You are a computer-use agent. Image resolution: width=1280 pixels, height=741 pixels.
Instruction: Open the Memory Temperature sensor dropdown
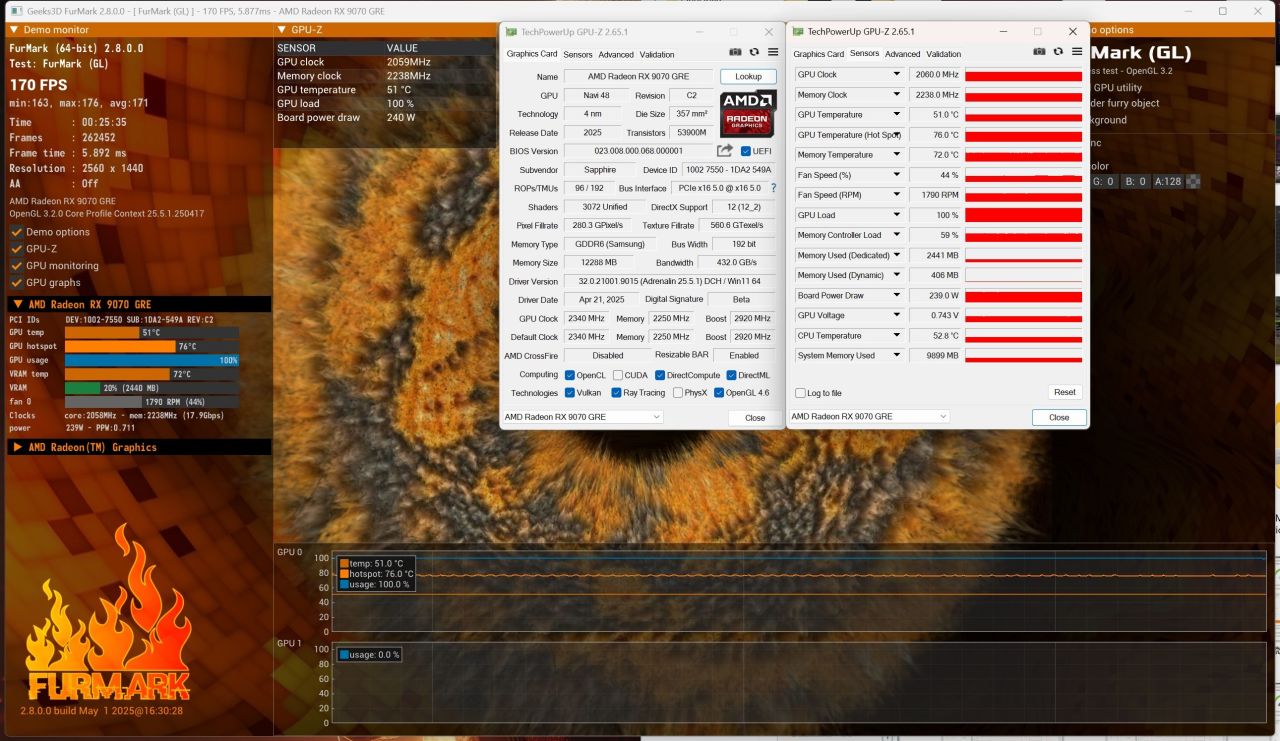[x=897, y=155]
